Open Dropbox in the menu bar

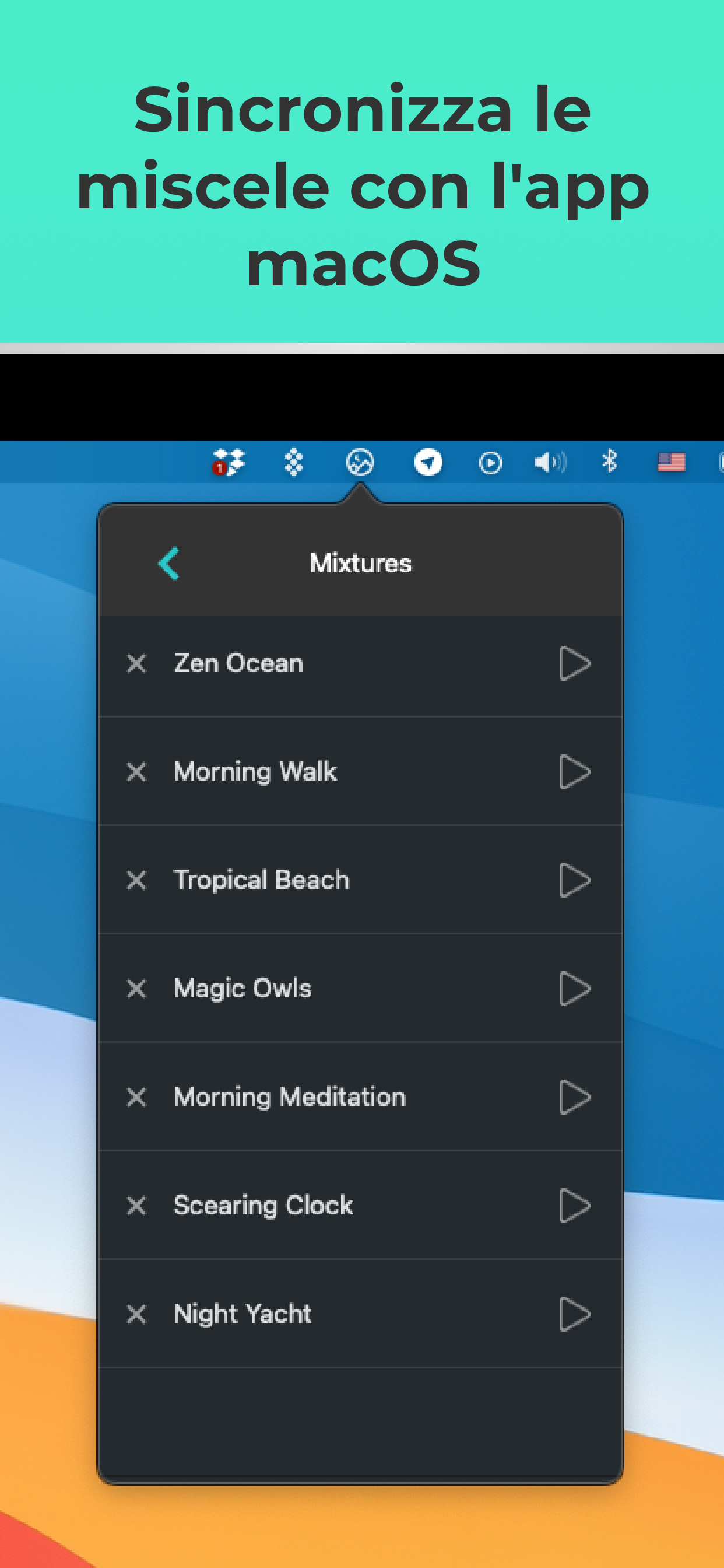[x=228, y=463]
